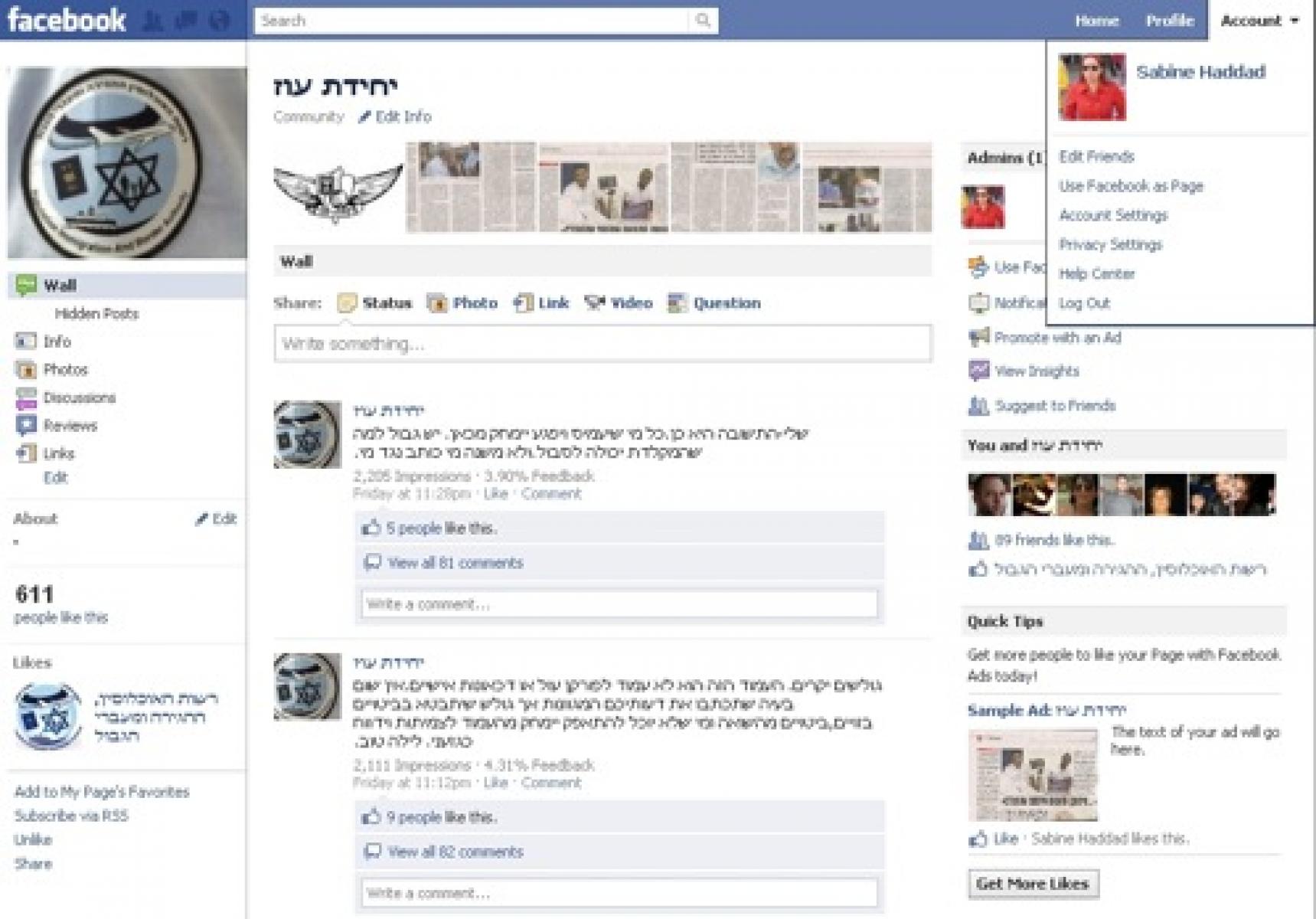Collapse the Account dropdown arrow

pyautogui.click(x=1295, y=21)
